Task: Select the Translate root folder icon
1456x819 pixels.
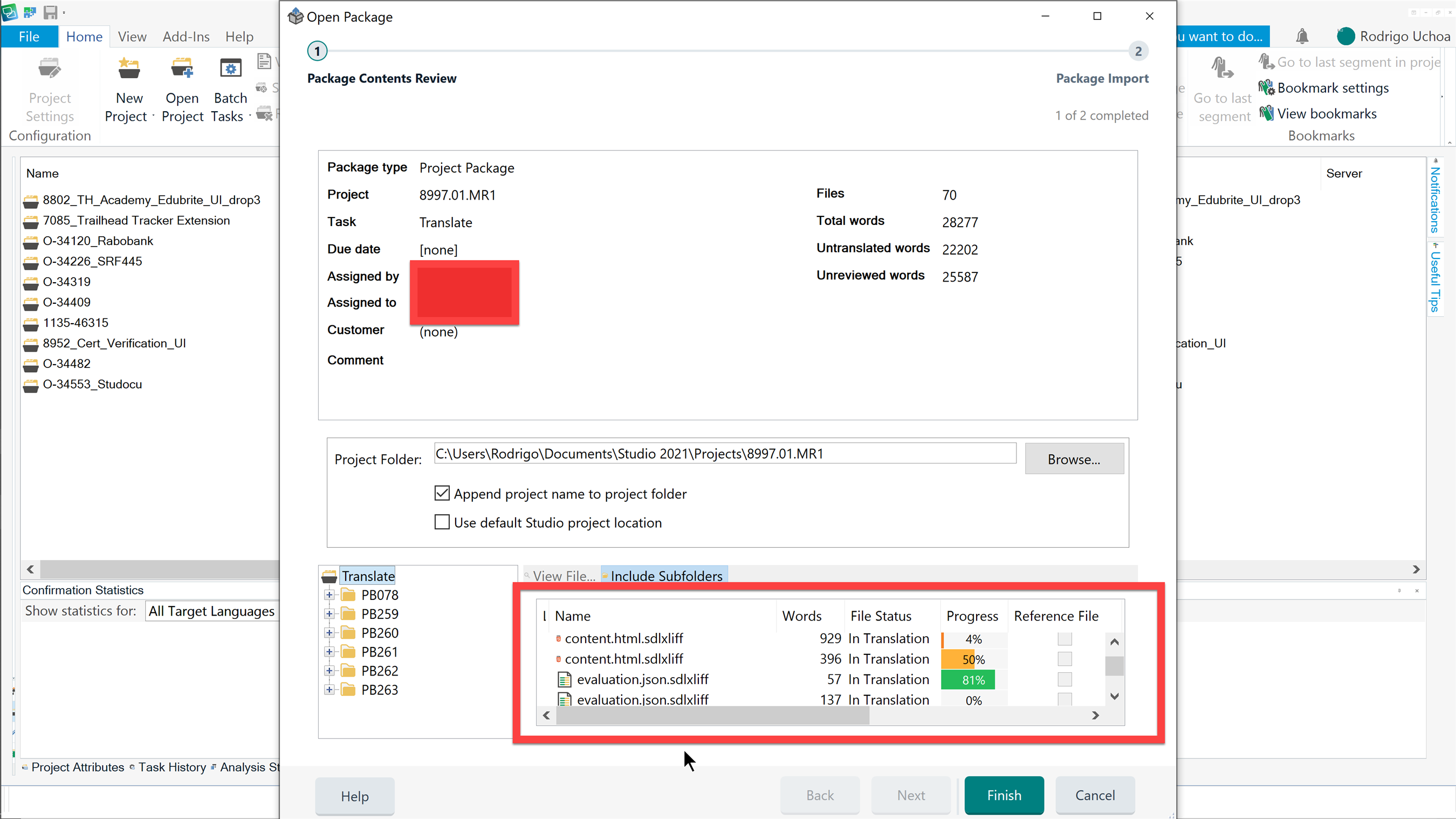Action: [329, 576]
